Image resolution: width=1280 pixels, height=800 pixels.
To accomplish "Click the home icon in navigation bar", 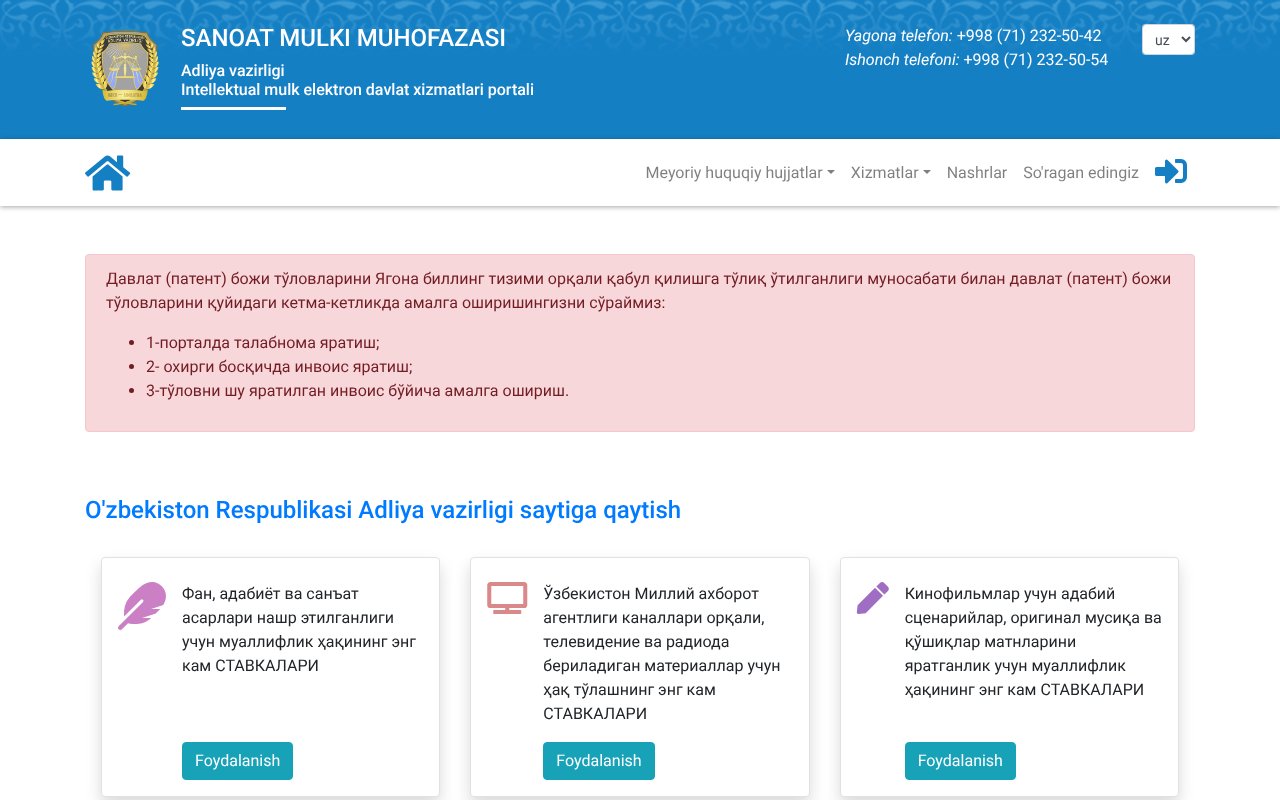I will (x=107, y=172).
